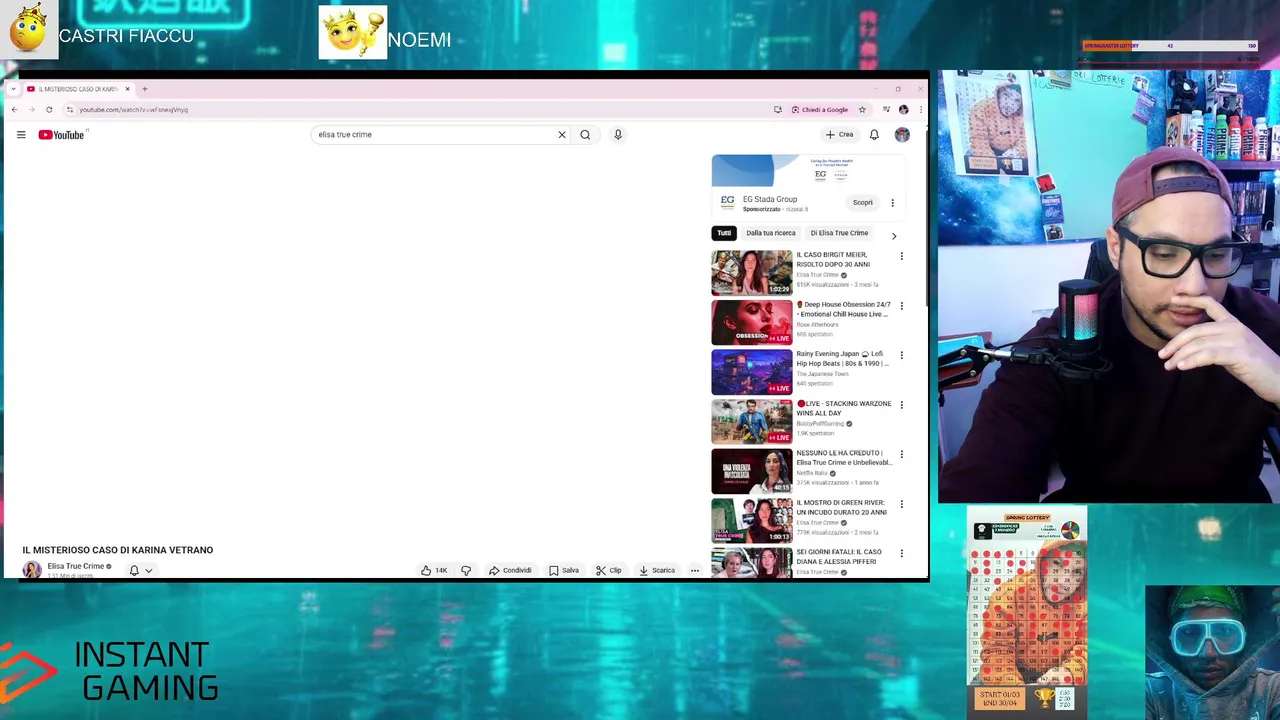
Task: Open options for the EG Stada Group ad
Action: [892, 203]
